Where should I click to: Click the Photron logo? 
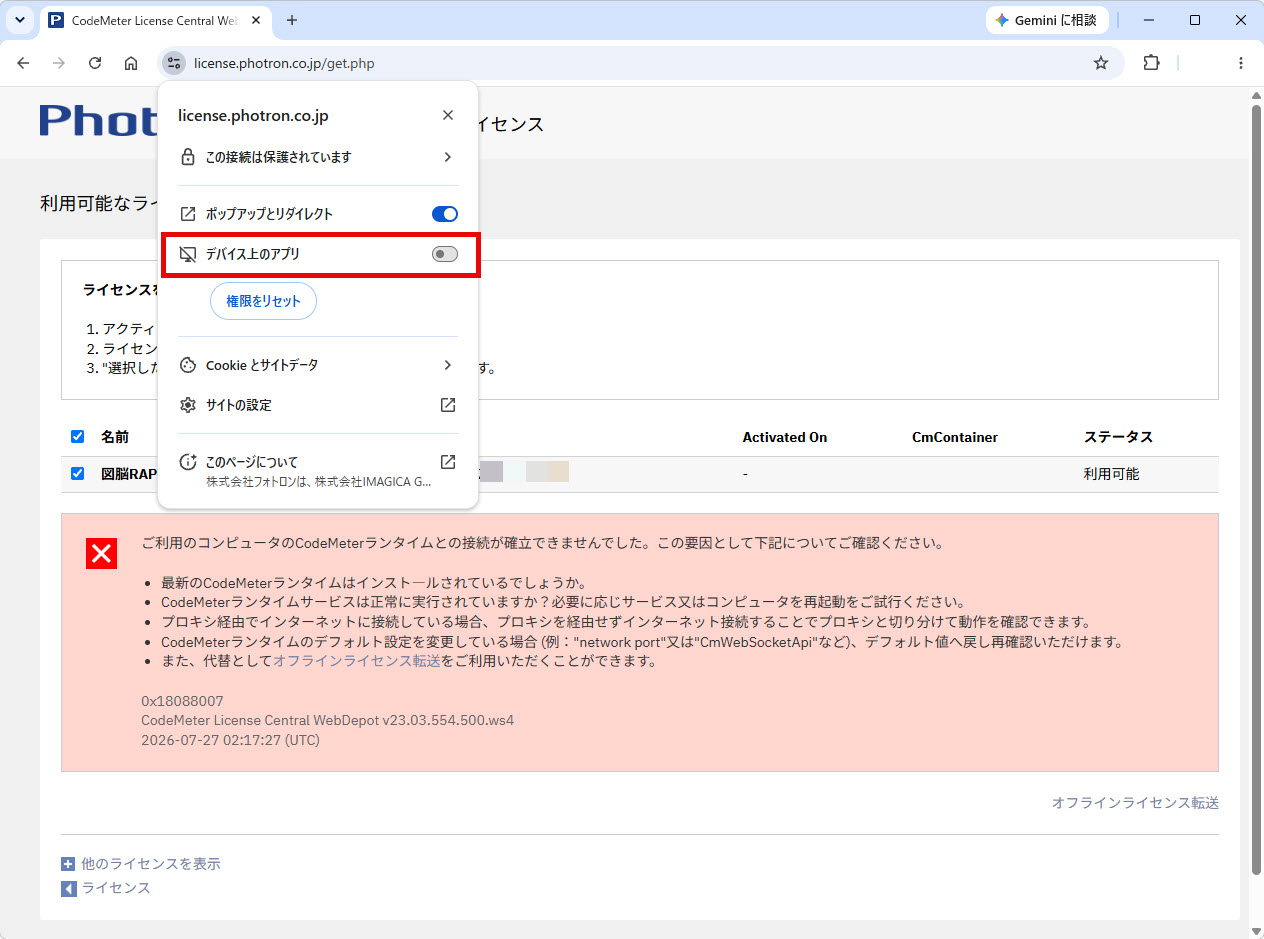(98, 121)
